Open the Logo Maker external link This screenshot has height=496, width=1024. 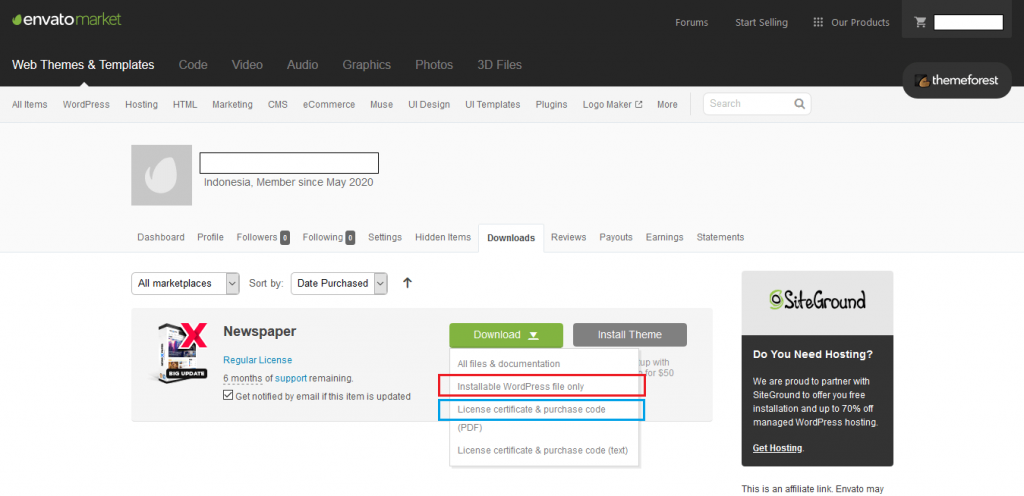[613, 104]
